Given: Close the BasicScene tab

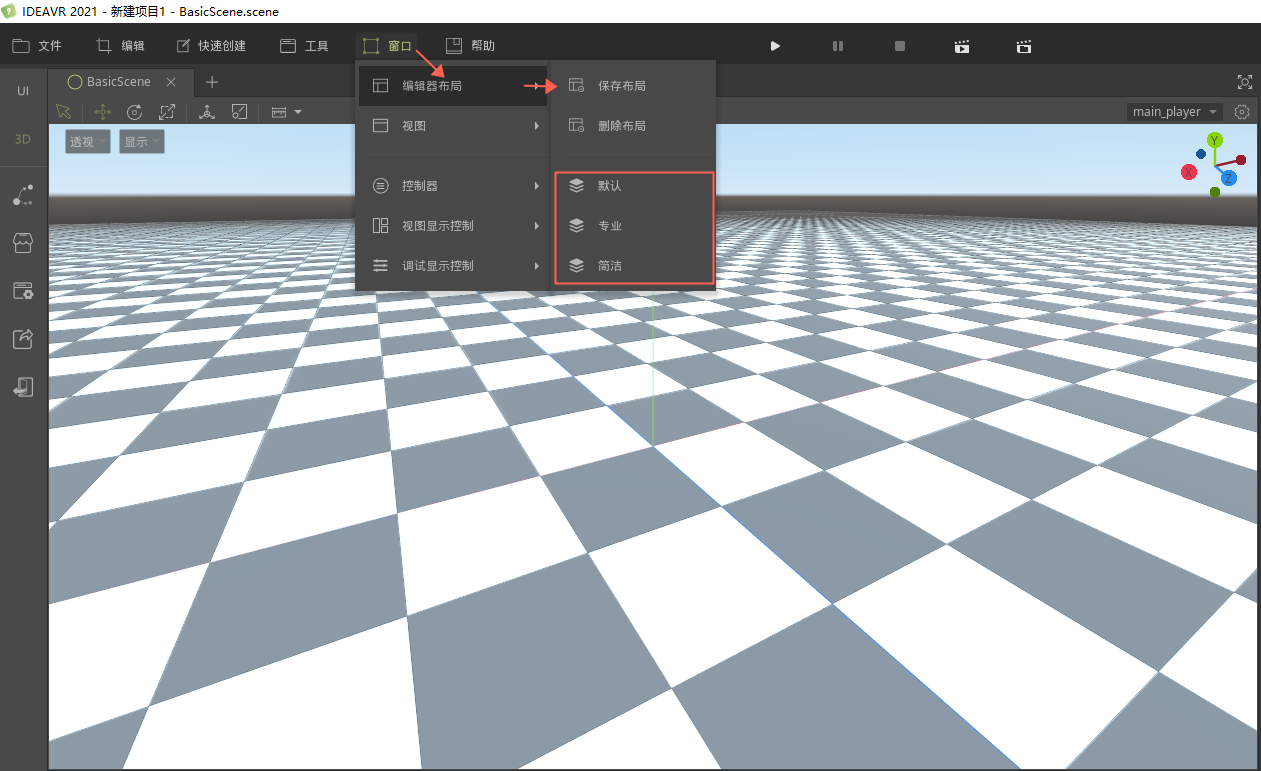Looking at the screenshot, I should 171,82.
